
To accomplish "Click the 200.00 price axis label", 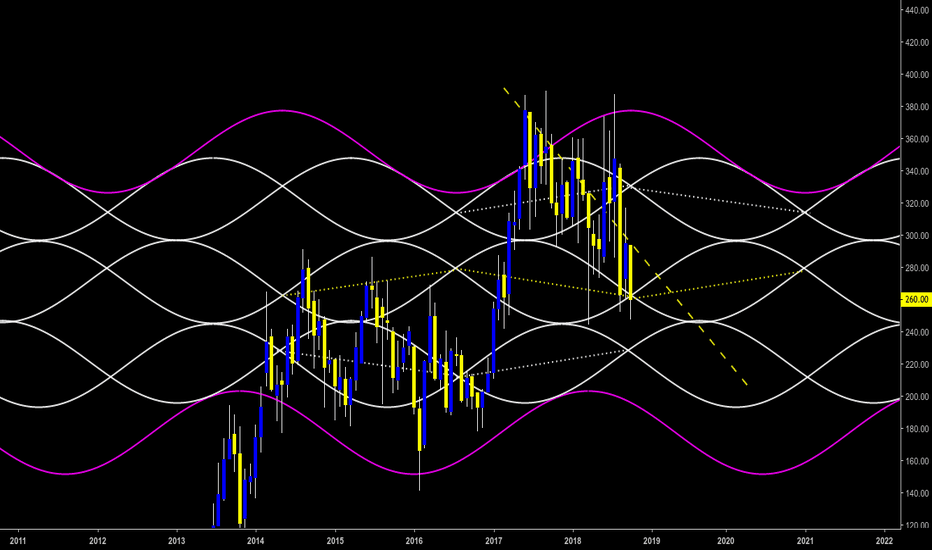I will [x=917, y=397].
